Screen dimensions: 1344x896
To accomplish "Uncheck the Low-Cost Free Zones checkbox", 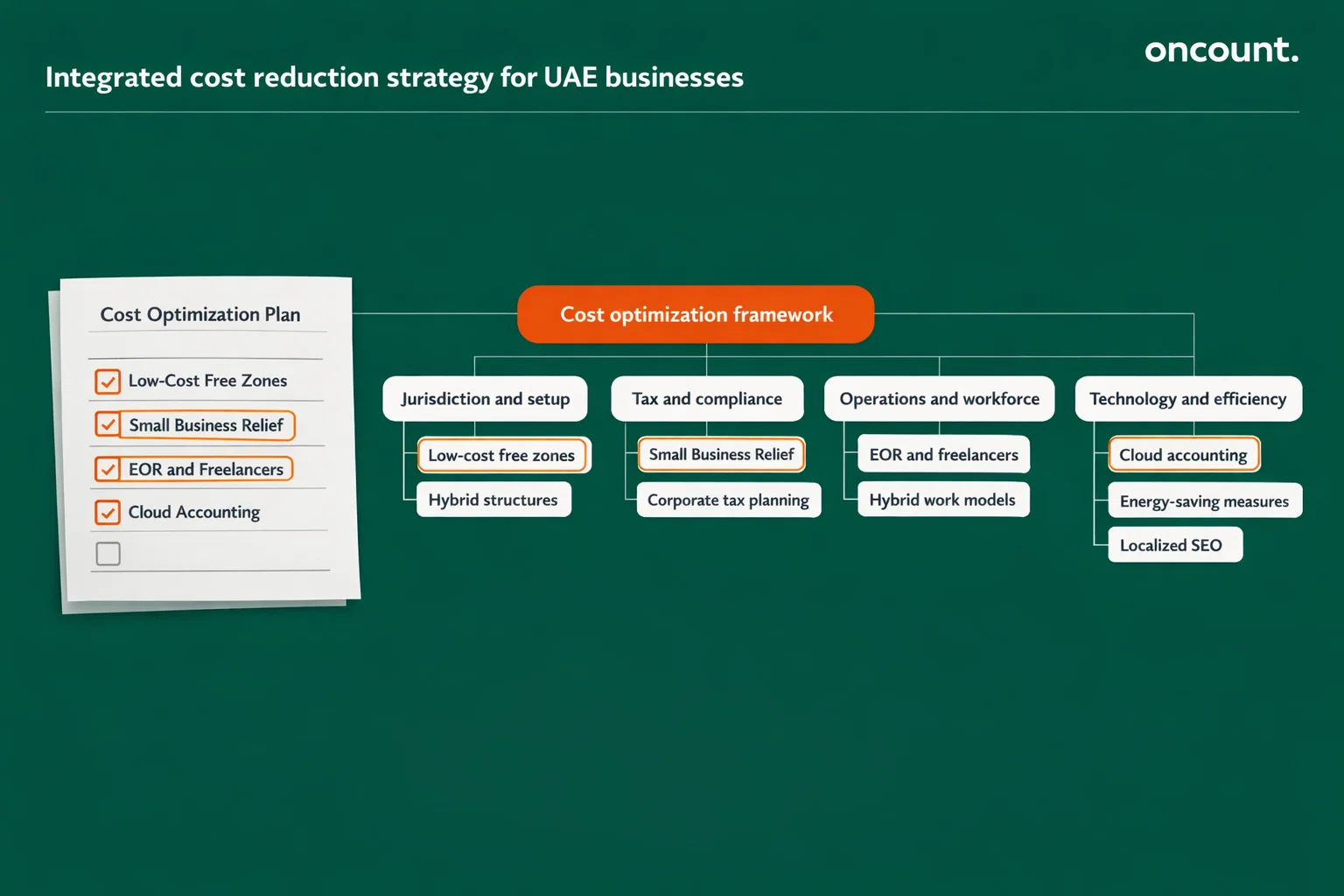I will click(108, 381).
